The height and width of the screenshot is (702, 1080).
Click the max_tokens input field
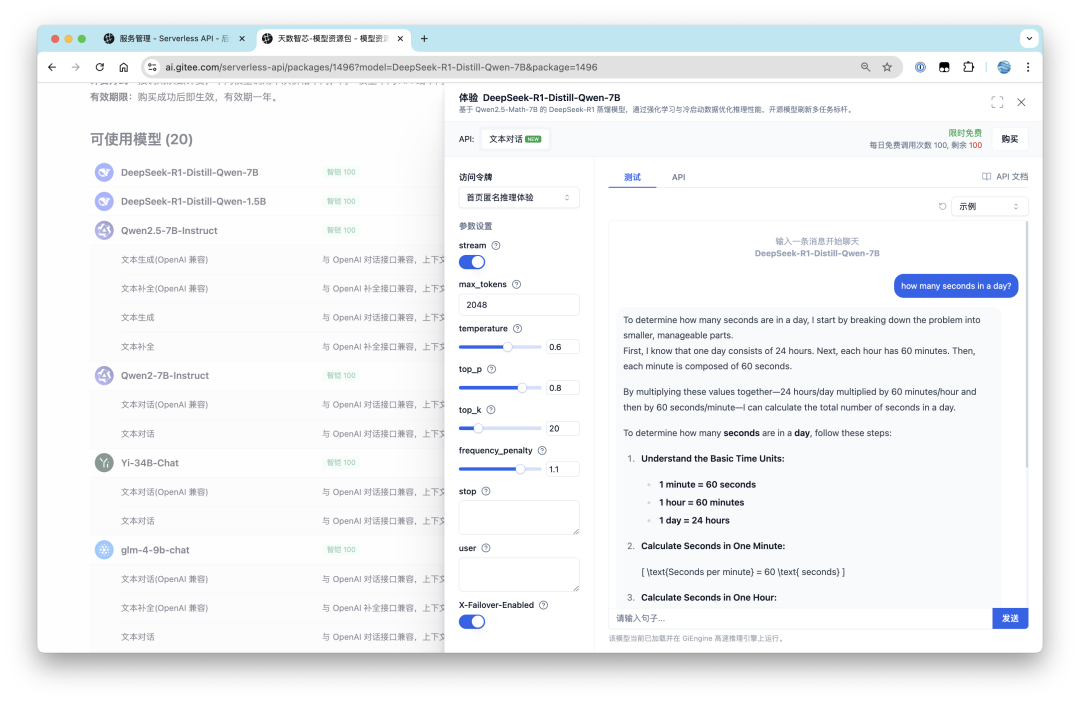point(519,304)
